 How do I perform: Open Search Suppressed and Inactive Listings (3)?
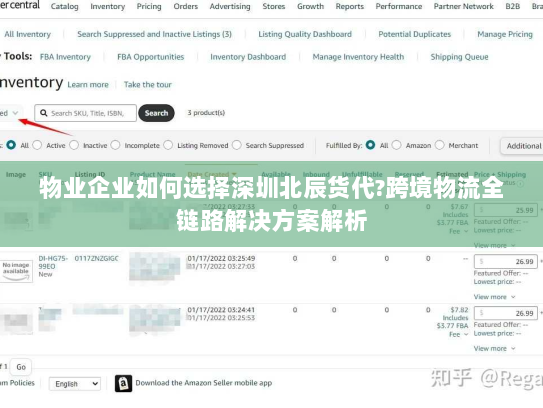point(154,34)
